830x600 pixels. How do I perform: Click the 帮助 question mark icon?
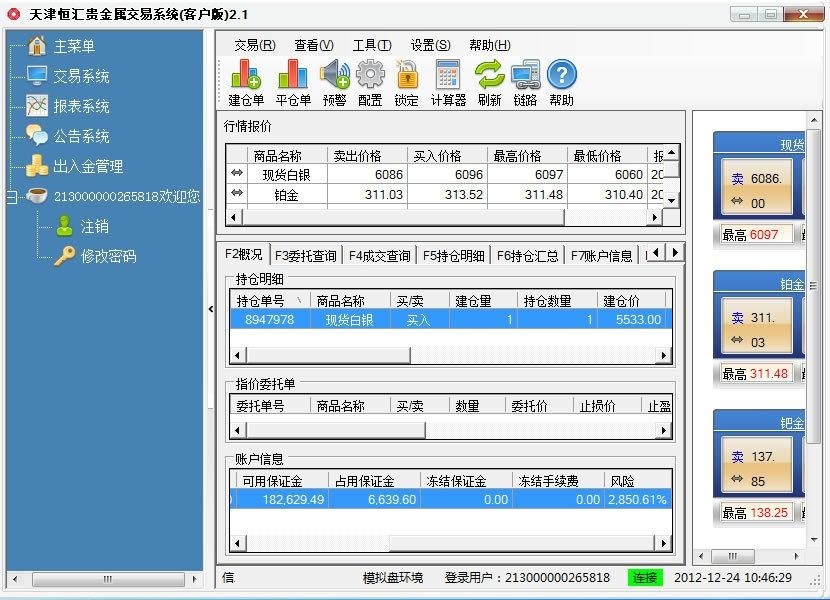pyautogui.click(x=561, y=76)
